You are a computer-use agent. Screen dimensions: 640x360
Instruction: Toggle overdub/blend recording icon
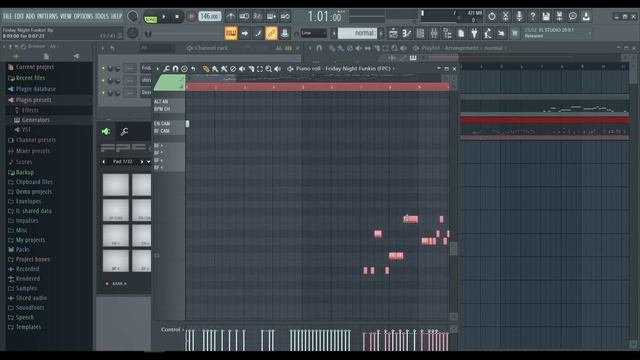pyautogui.click(x=271, y=16)
